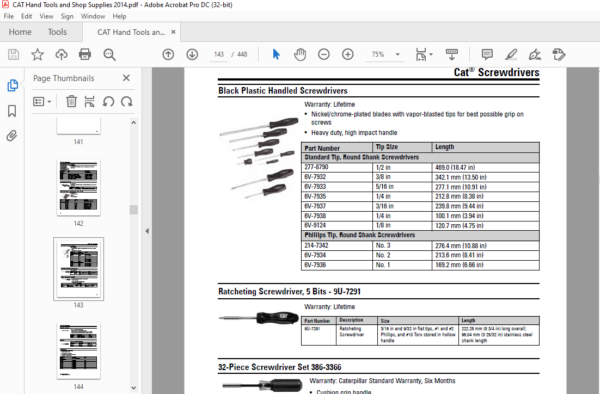Viewport: 600px width, 394px height.
Task: Switch to the Tools tab
Action: (x=57, y=32)
